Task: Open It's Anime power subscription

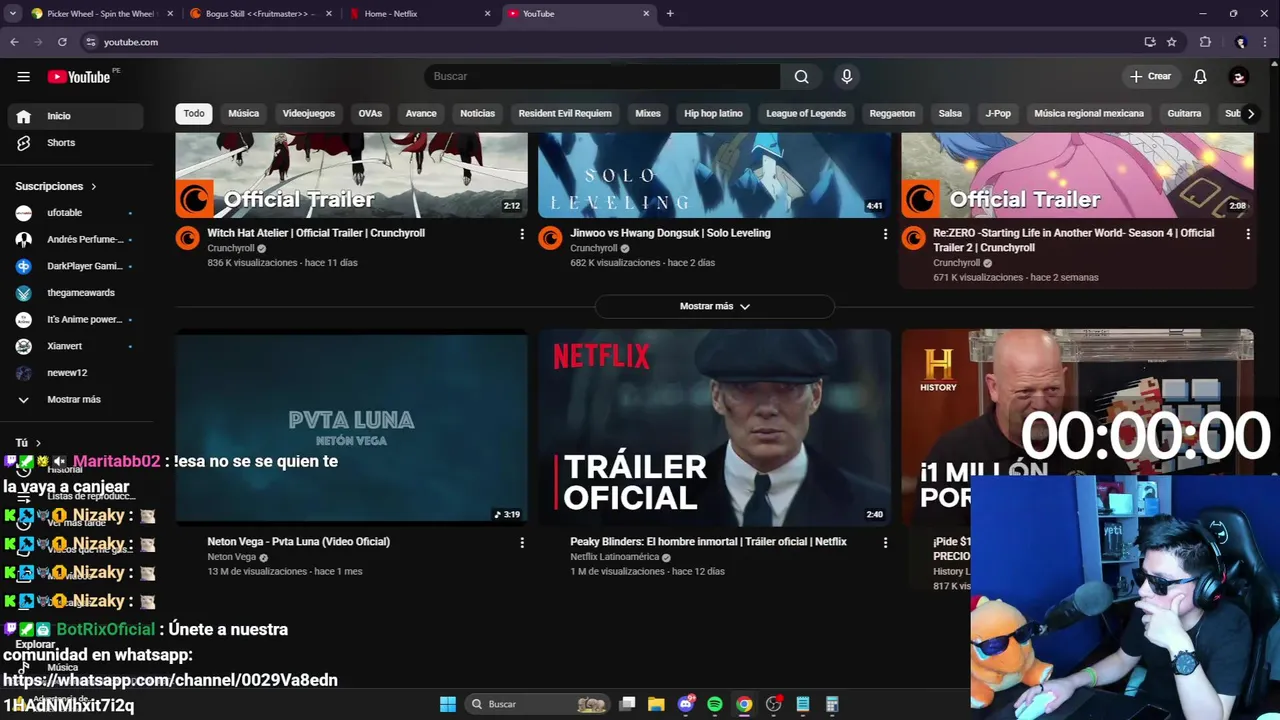Action: pyautogui.click(x=76, y=319)
